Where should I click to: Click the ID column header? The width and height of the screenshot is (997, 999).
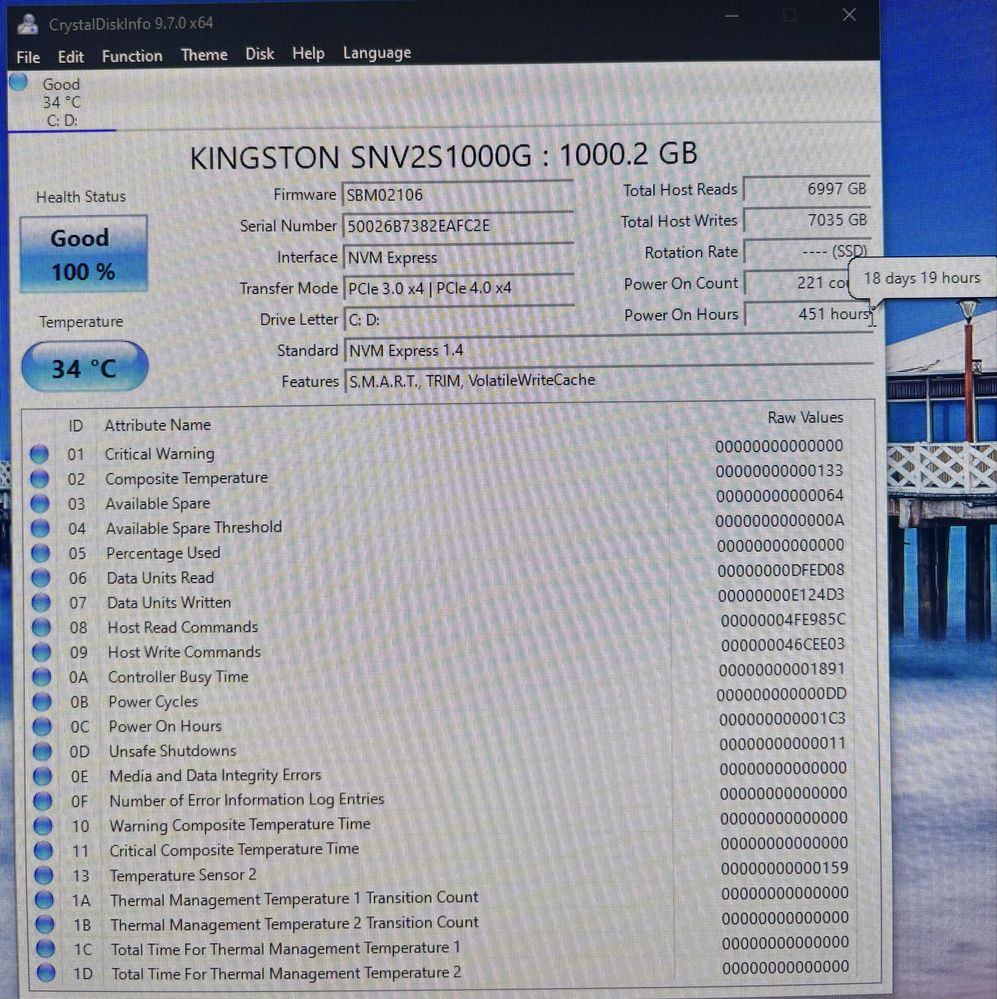coord(76,426)
